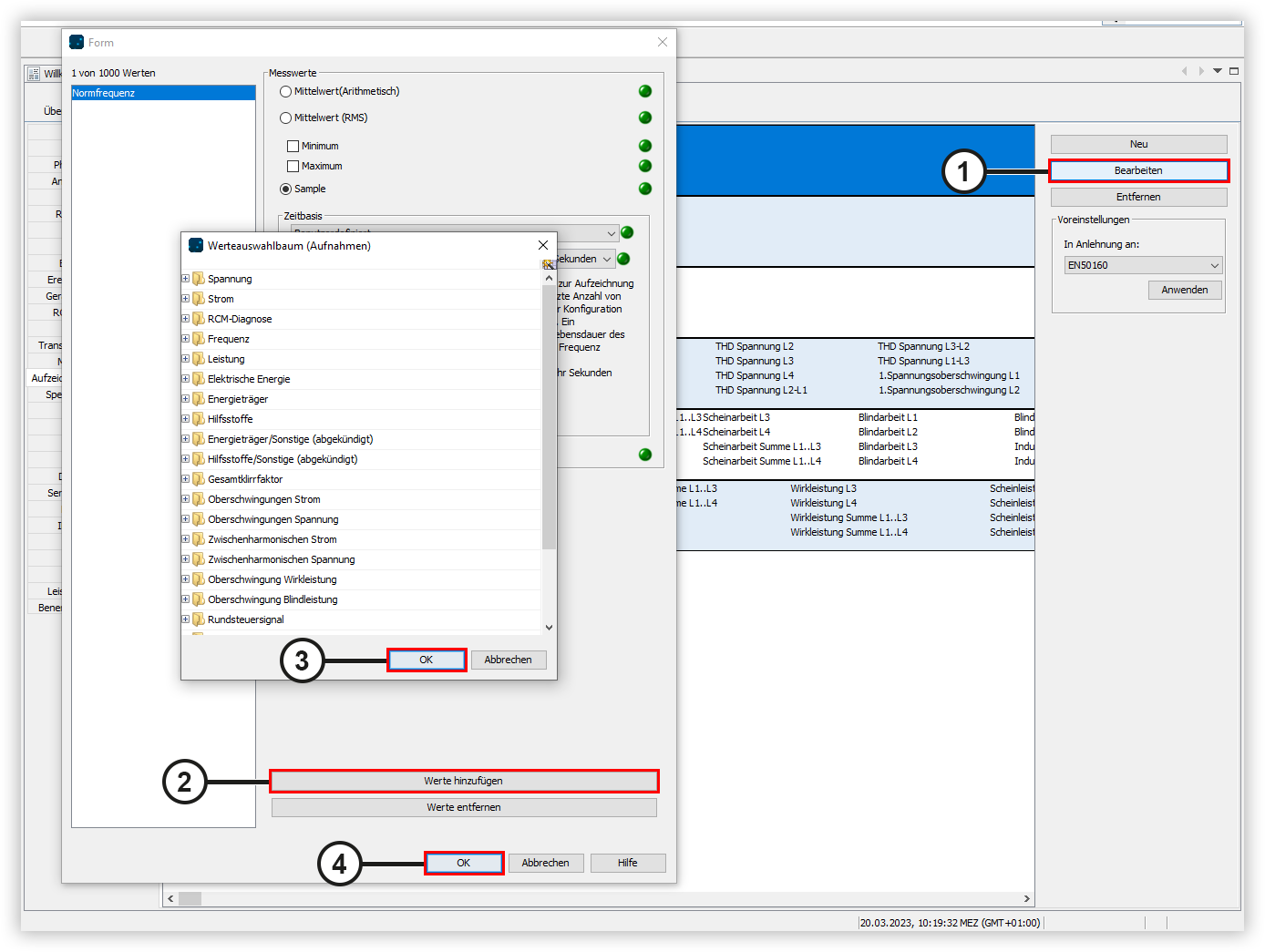The width and height of the screenshot is (1265, 952).
Task: Click the Anwenden button under Voreinstellungen
Action: click(1185, 290)
